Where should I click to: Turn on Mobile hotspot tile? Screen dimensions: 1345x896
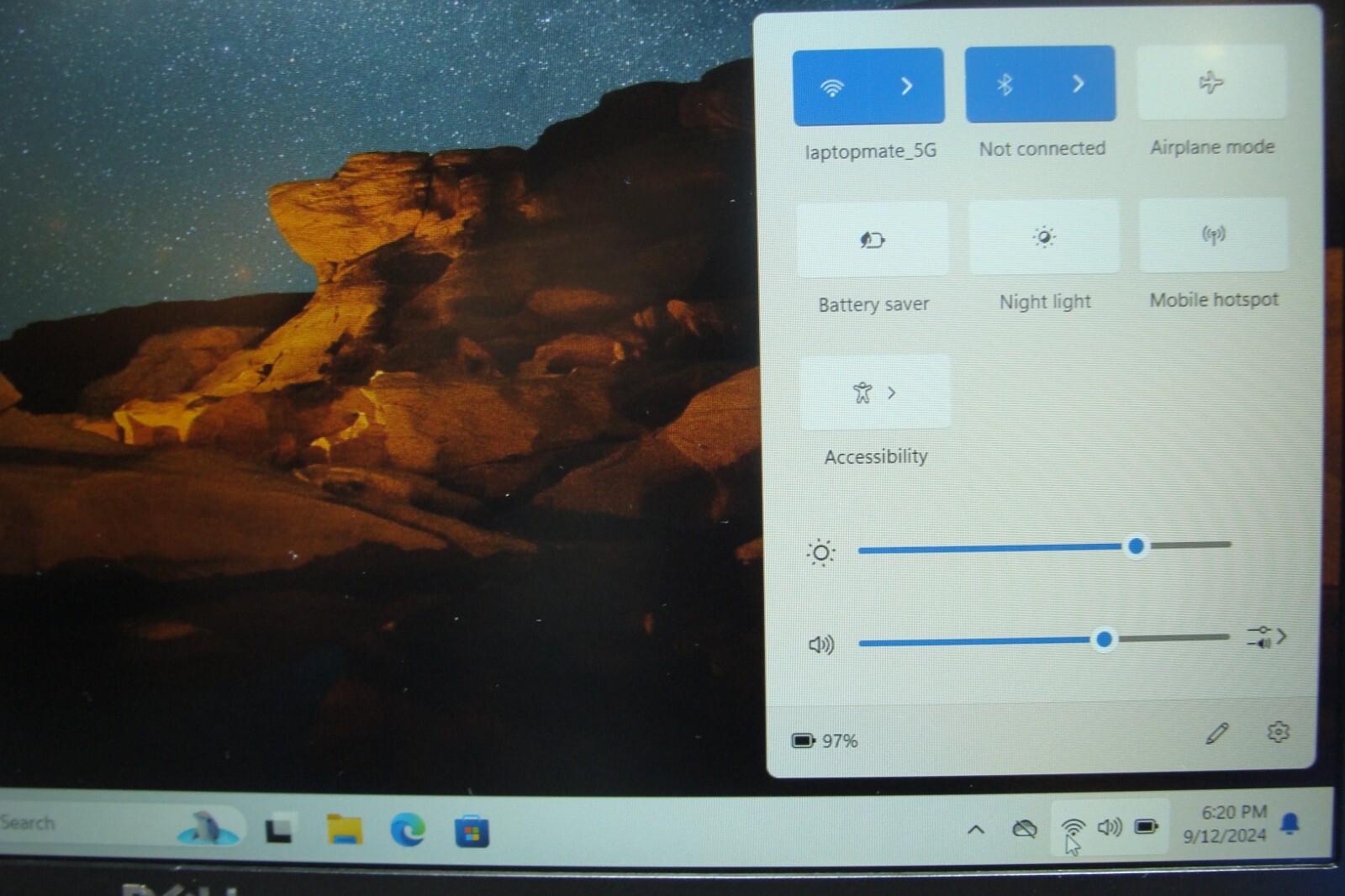click(1213, 235)
